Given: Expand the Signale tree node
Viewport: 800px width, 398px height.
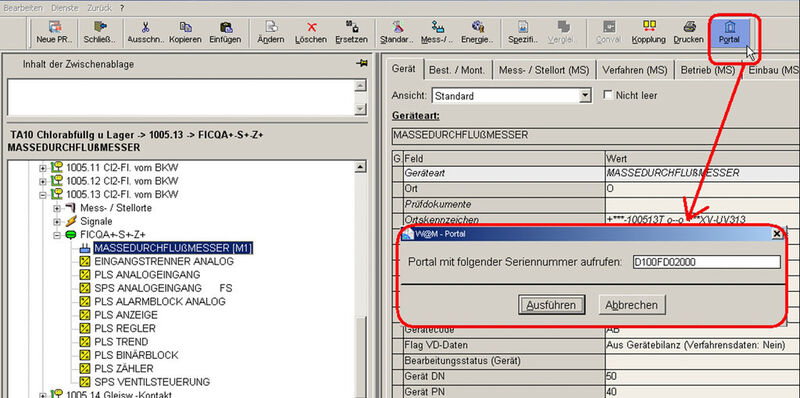Looking at the screenshot, I should point(57,221).
